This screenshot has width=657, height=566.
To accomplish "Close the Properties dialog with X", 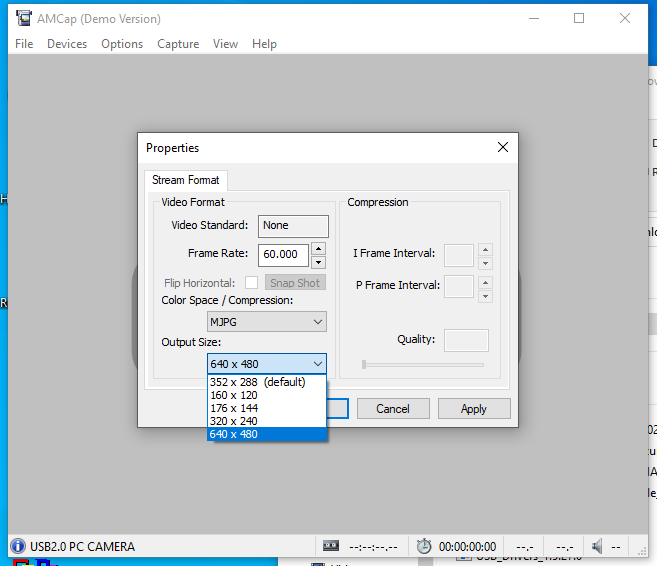I will (x=503, y=147).
